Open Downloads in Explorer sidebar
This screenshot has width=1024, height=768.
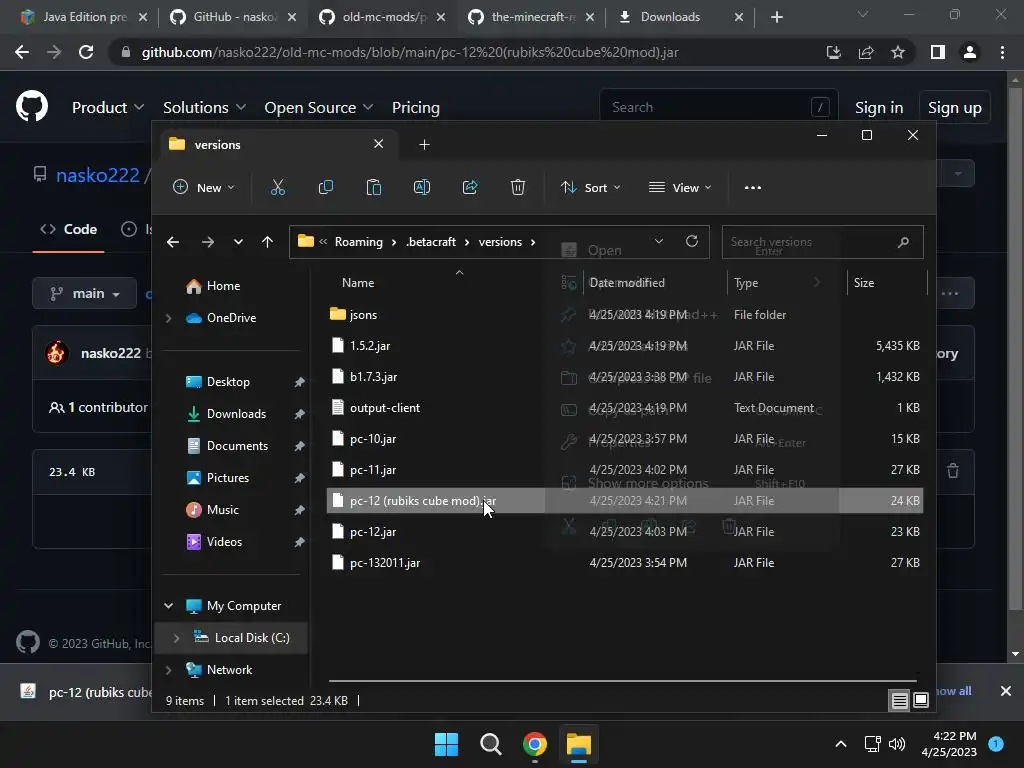pyautogui.click(x=236, y=414)
